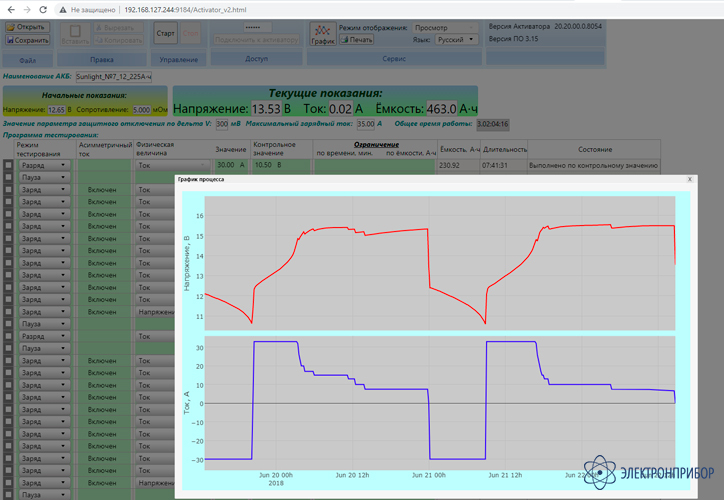Click the password field in Доступ section

pyautogui.click(x=257, y=27)
